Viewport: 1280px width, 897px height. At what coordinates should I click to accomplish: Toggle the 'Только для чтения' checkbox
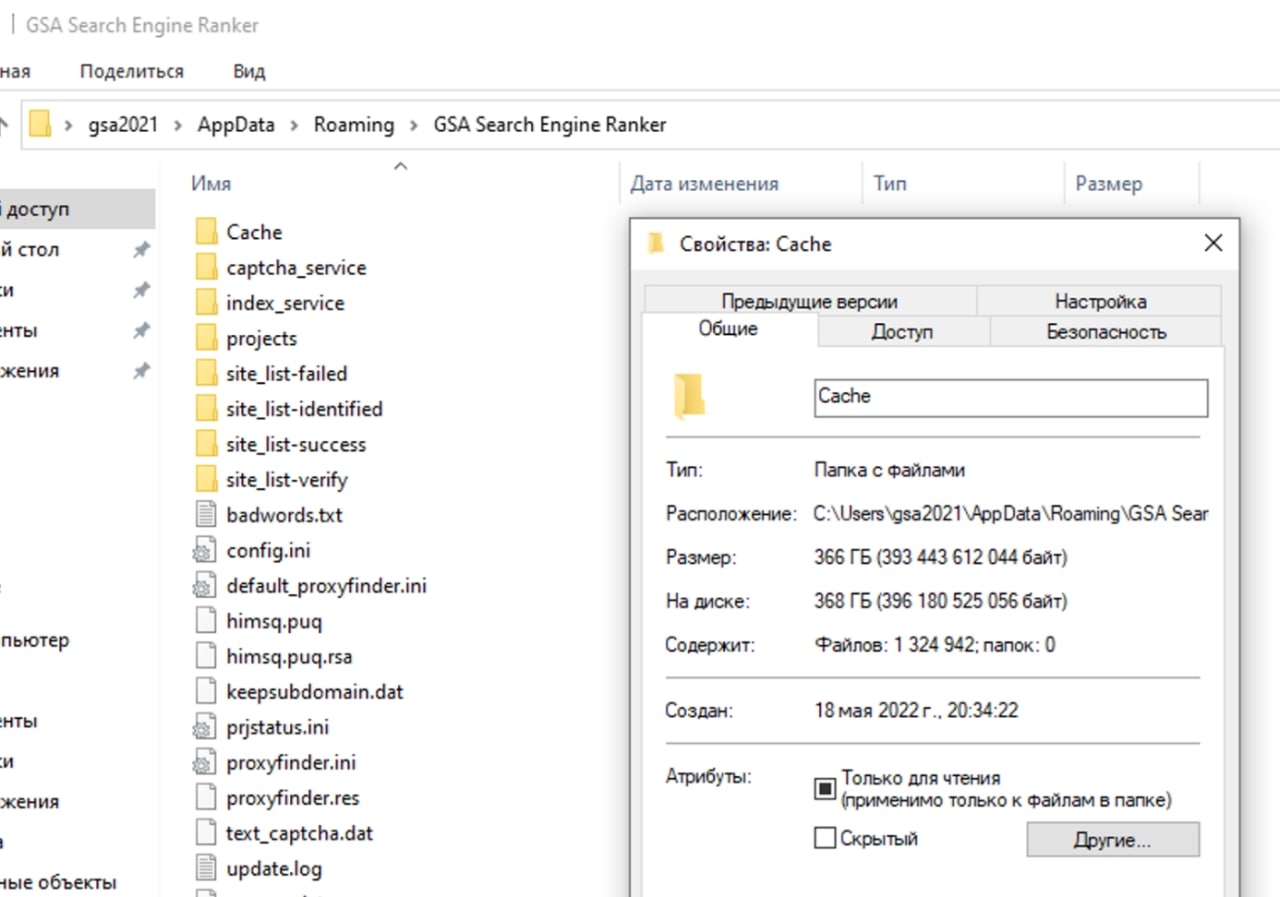[824, 789]
